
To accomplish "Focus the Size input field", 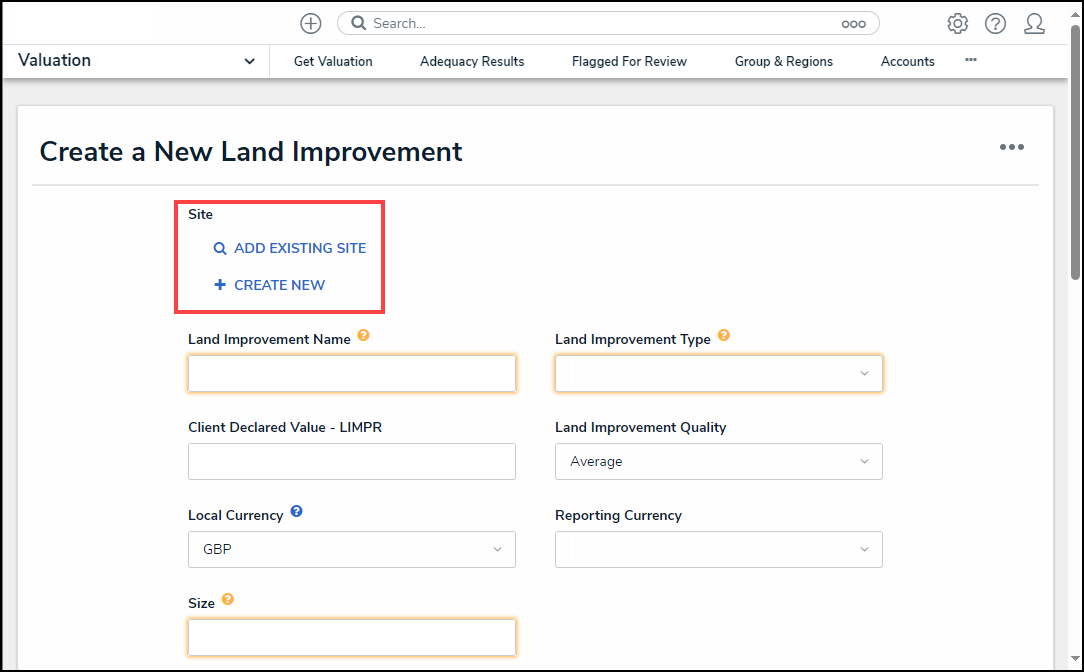I will 351,637.
